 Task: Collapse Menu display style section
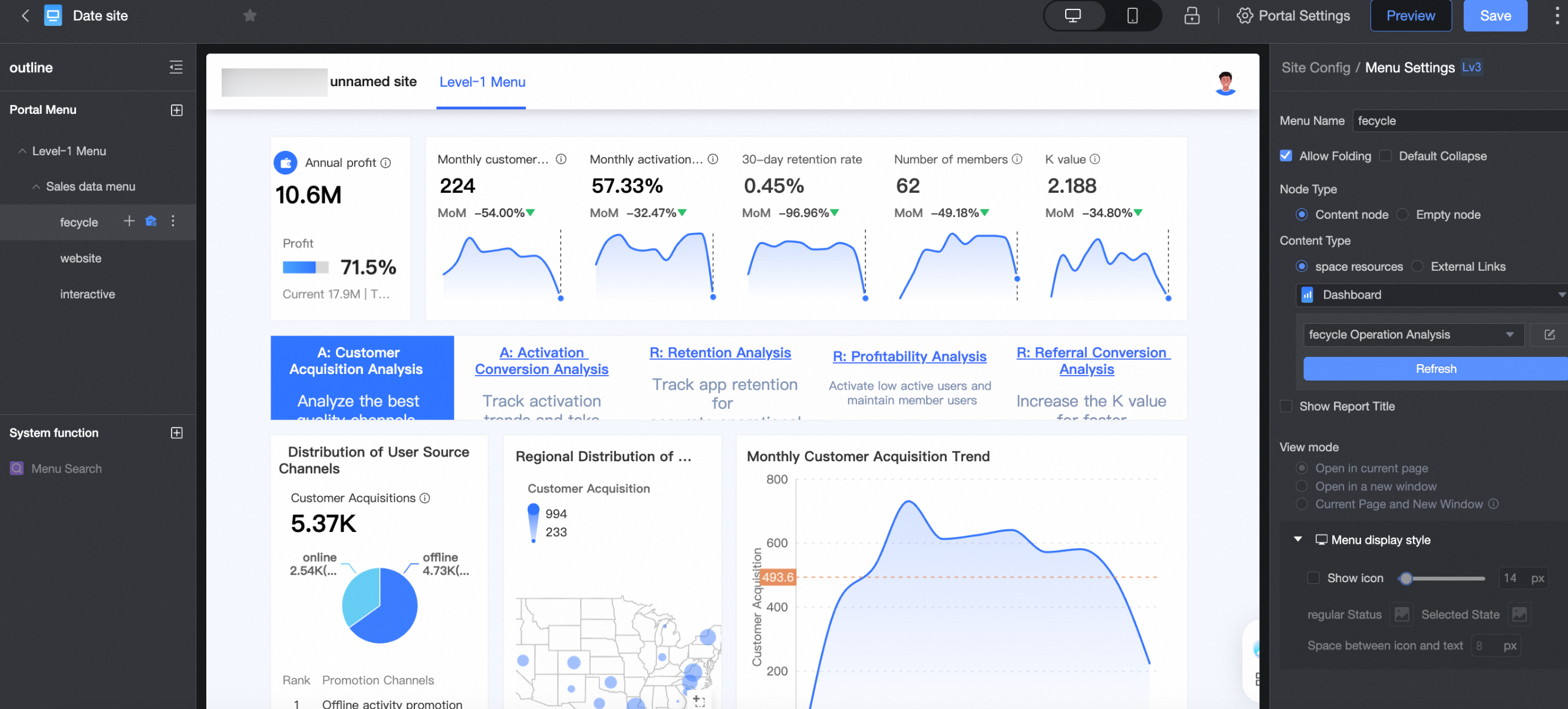click(1298, 540)
